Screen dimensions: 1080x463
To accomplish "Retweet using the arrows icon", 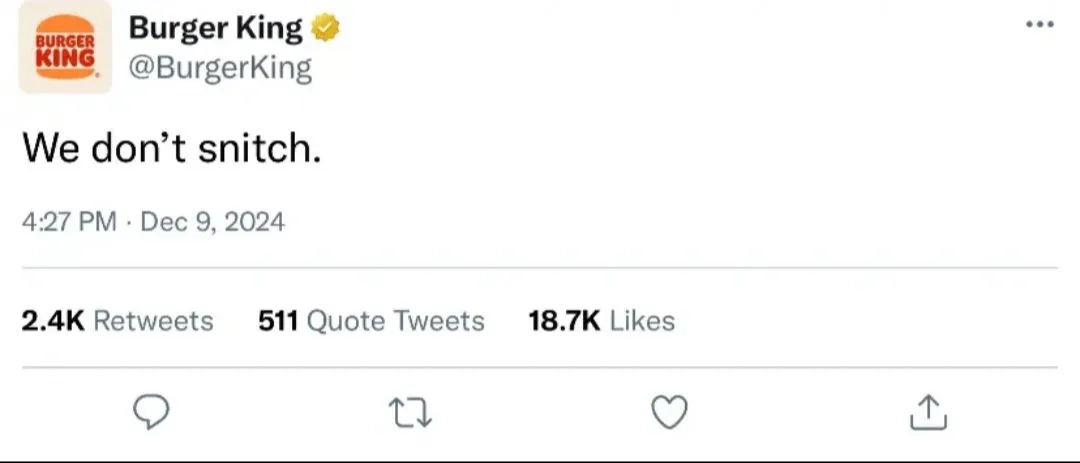I will [x=411, y=412].
